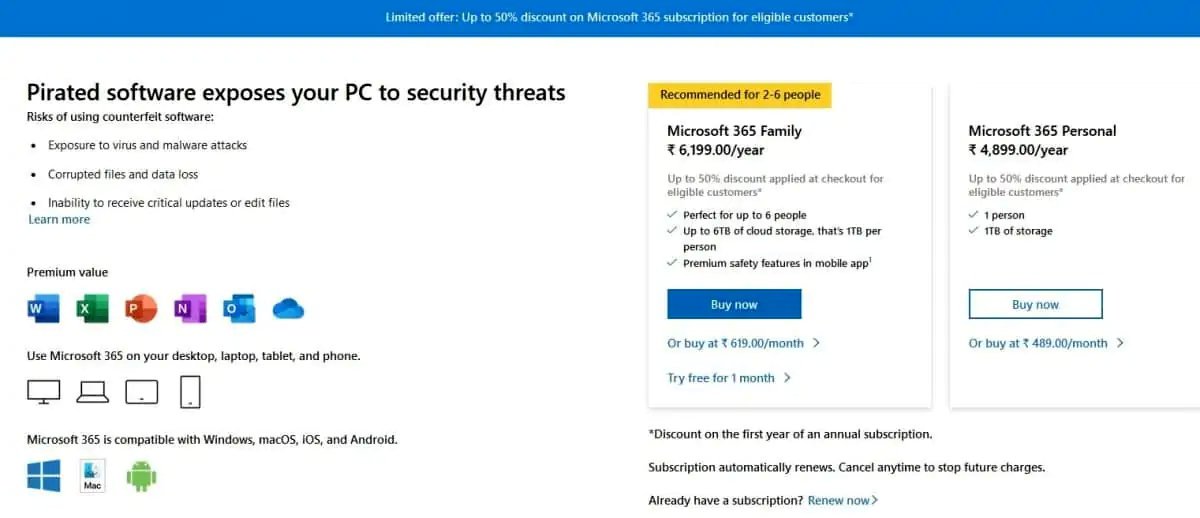Click the phone device icon
Viewport: 1200px width, 518px height.
[190, 391]
